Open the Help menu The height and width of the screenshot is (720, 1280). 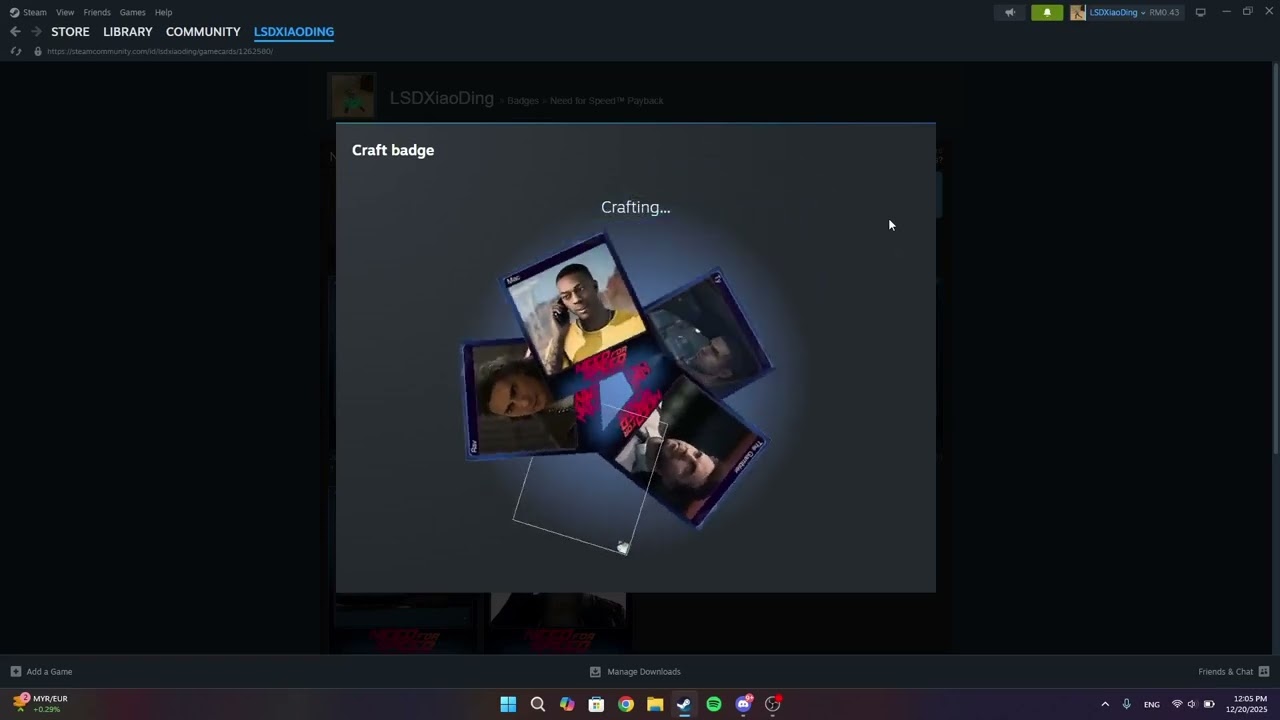point(163,12)
